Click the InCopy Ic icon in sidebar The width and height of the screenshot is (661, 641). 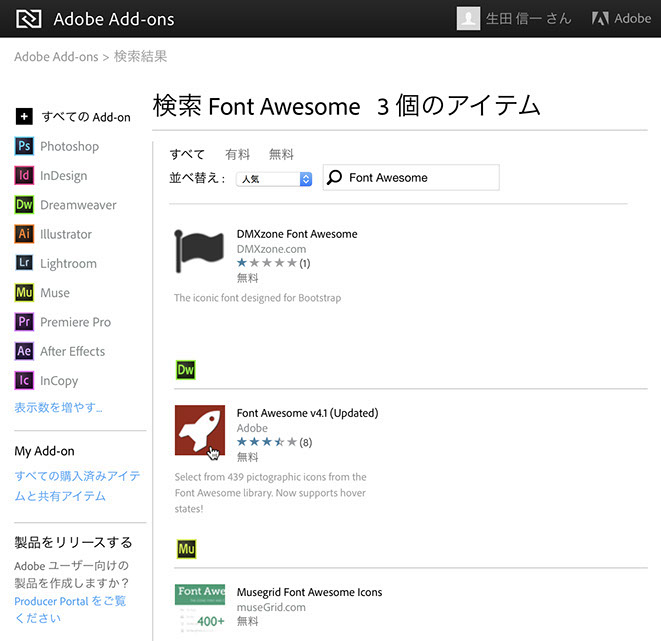(24, 380)
